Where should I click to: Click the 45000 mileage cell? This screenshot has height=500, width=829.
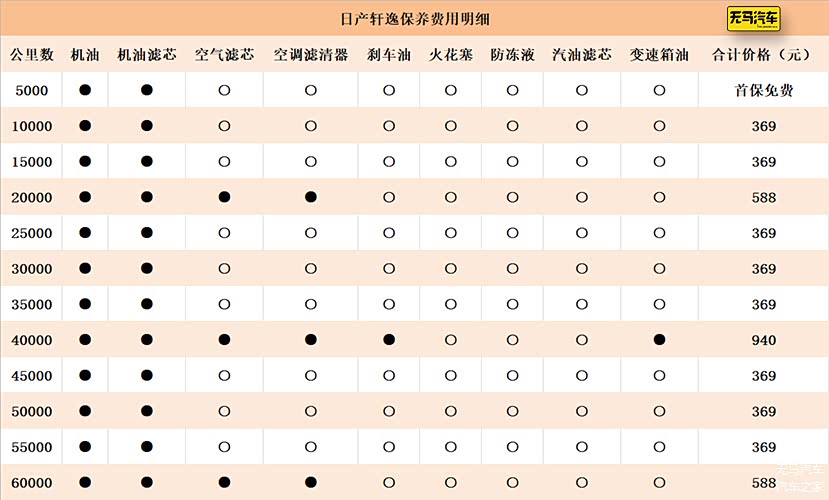[32, 376]
